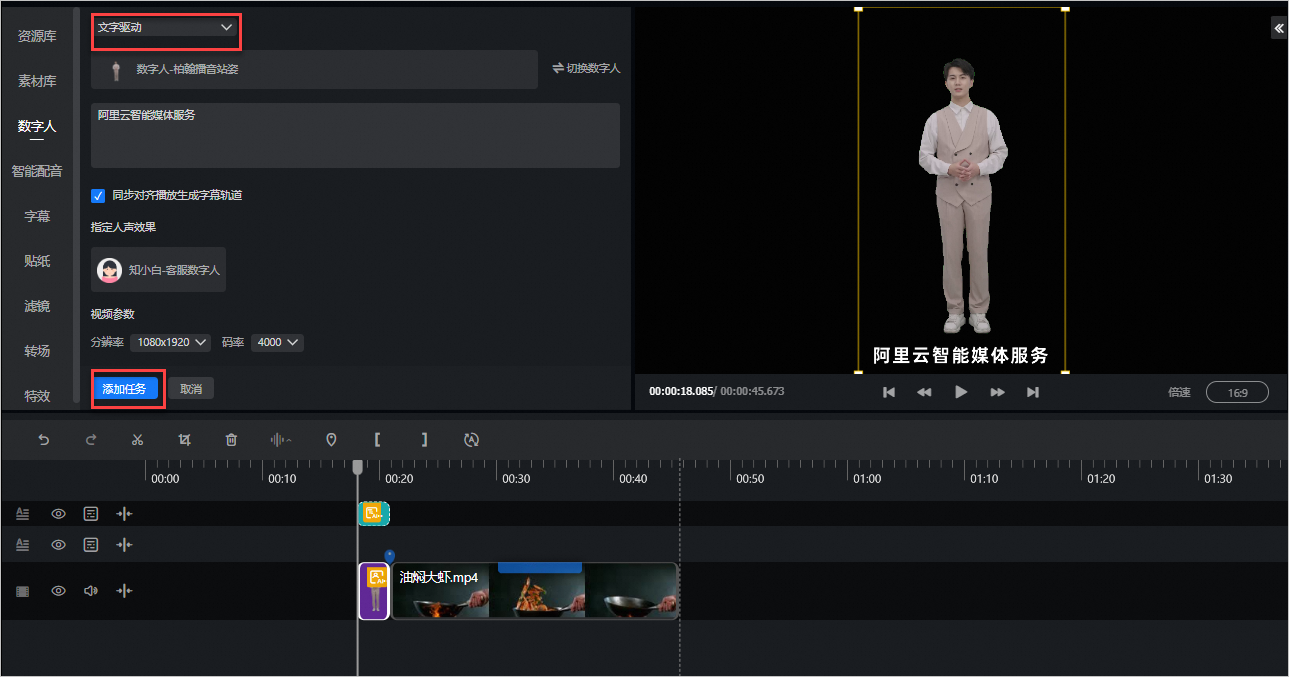
Task: Click the circular auto-refresh icon in the toolbar
Action: (x=472, y=439)
